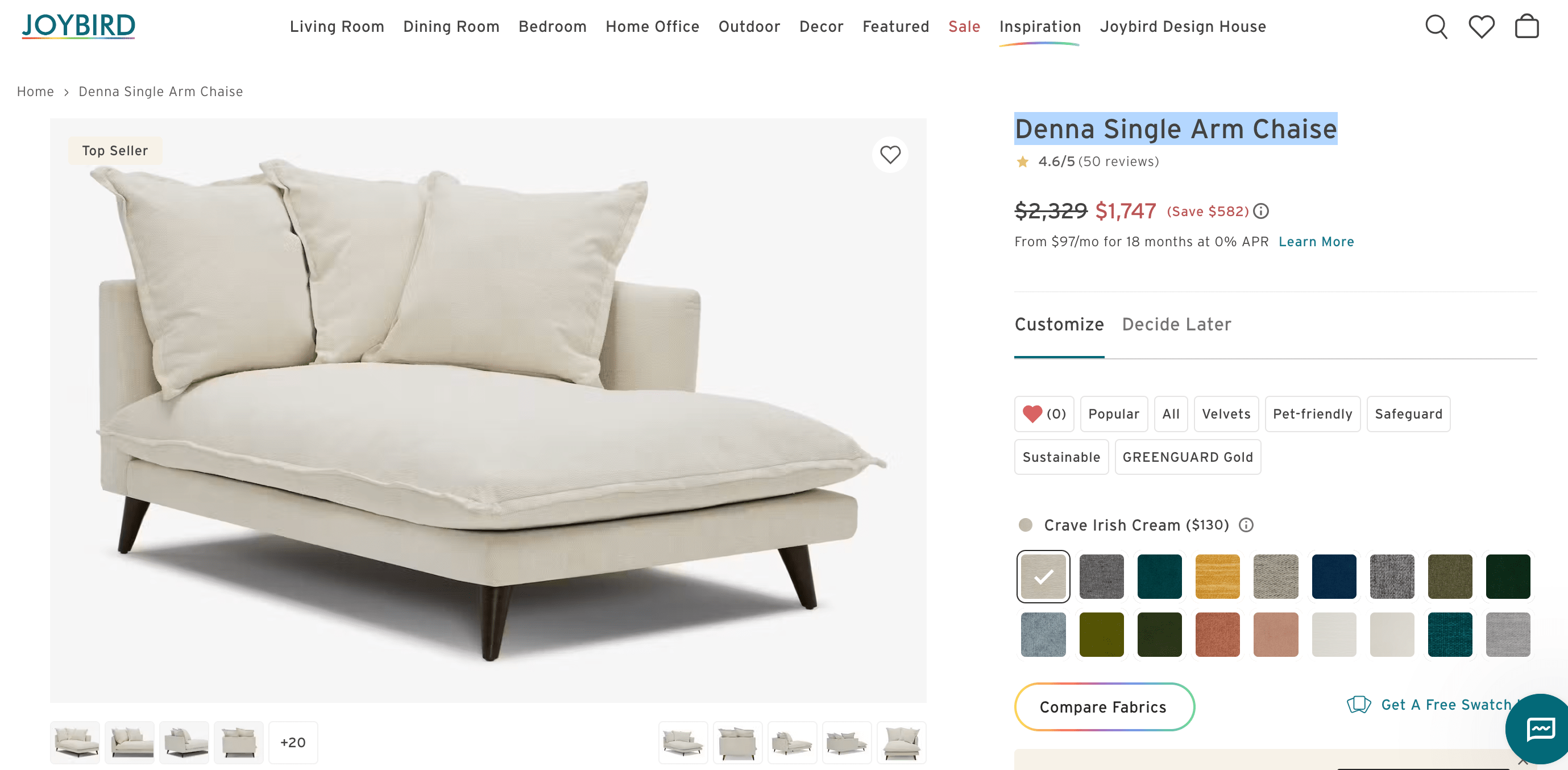
Task: Open the Sale section
Action: tap(964, 27)
